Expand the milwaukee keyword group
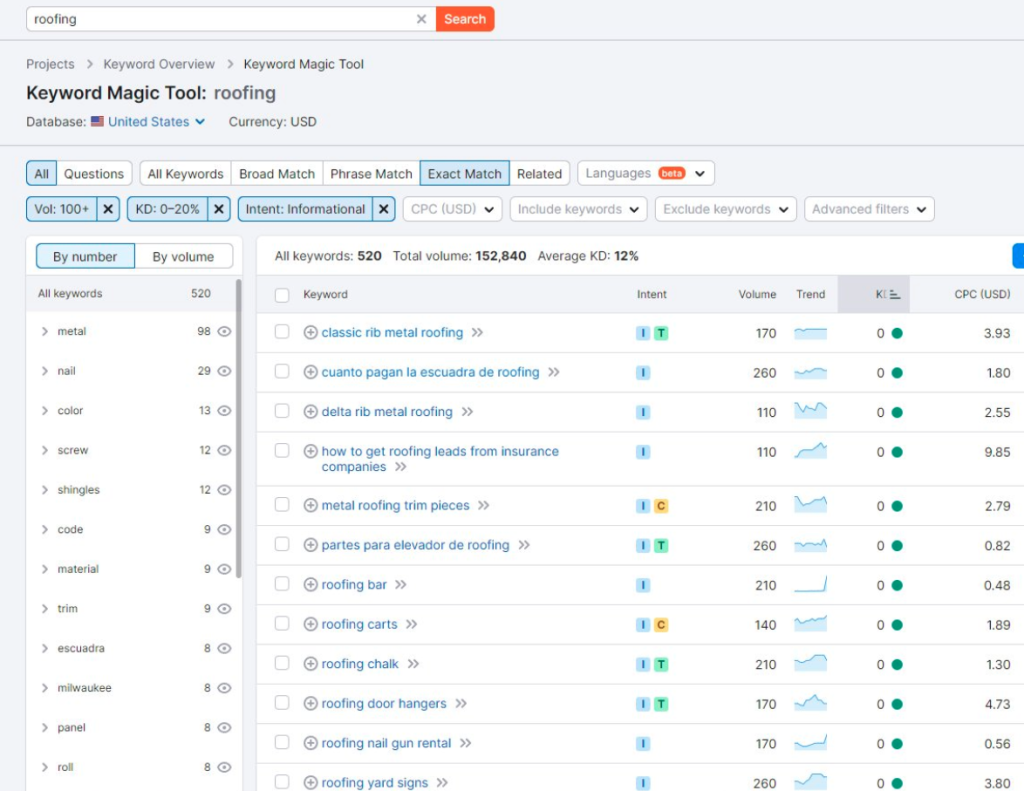This screenshot has width=1024, height=791. pyautogui.click(x=45, y=688)
